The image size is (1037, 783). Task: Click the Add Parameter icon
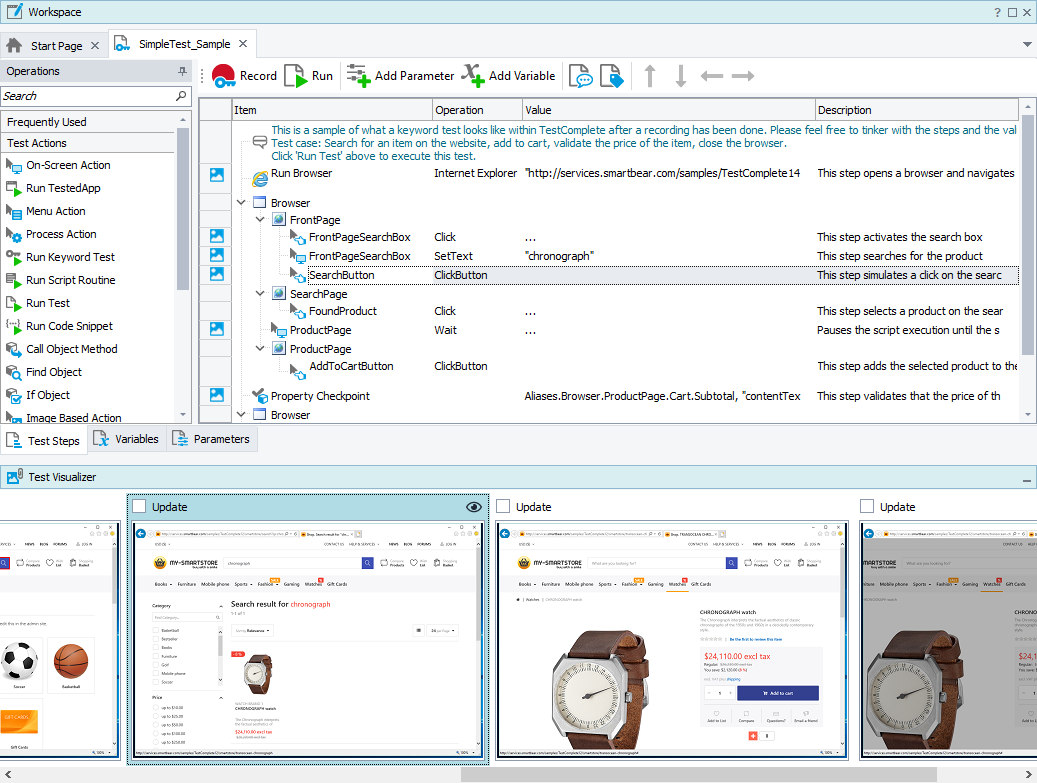click(x=357, y=76)
